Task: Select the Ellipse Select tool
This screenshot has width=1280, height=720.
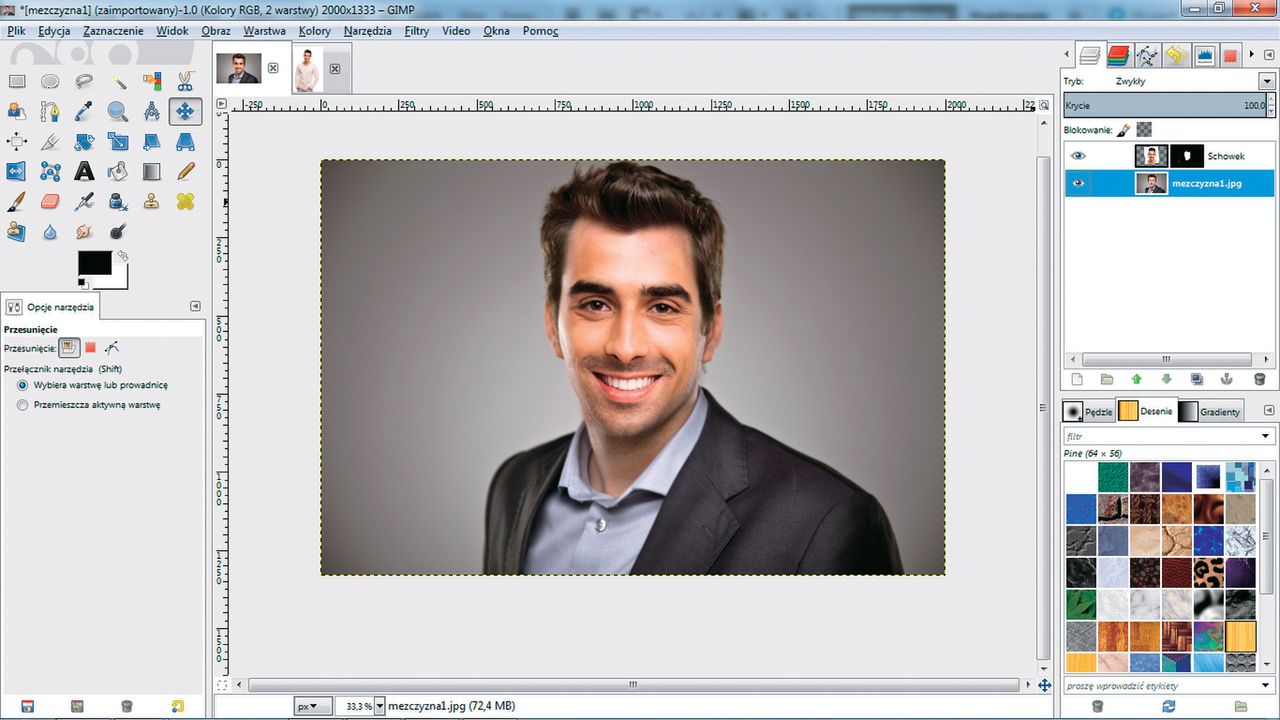Action: click(50, 81)
